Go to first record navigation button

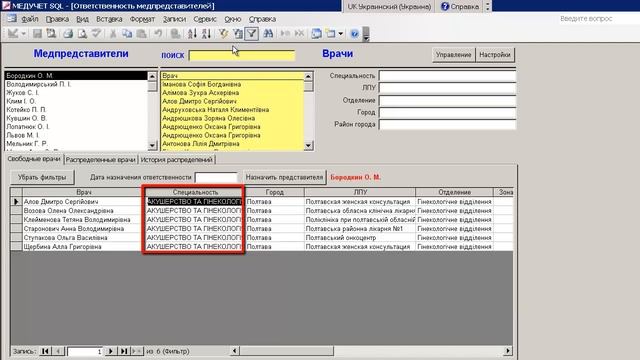point(45,351)
